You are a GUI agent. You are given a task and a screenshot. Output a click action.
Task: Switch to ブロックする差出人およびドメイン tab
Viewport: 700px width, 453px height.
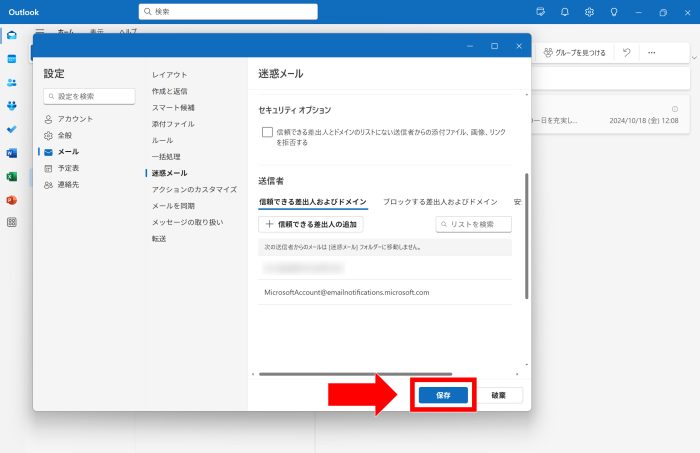pyautogui.click(x=440, y=201)
